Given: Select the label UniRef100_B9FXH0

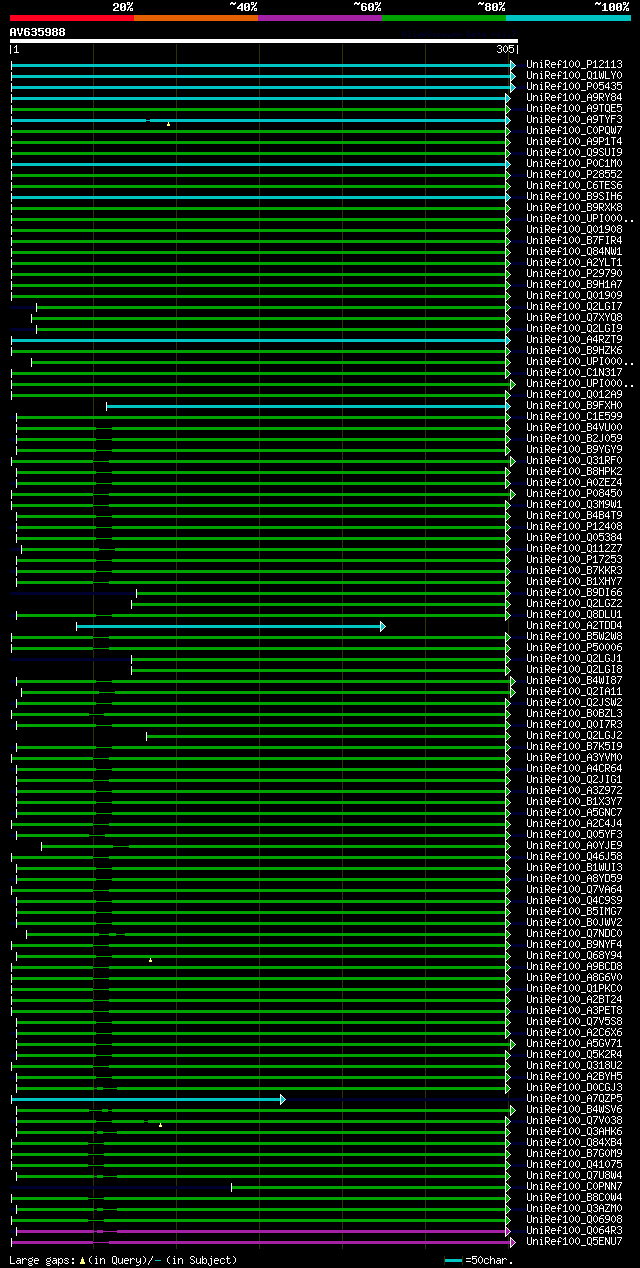Looking at the screenshot, I should pos(574,405).
